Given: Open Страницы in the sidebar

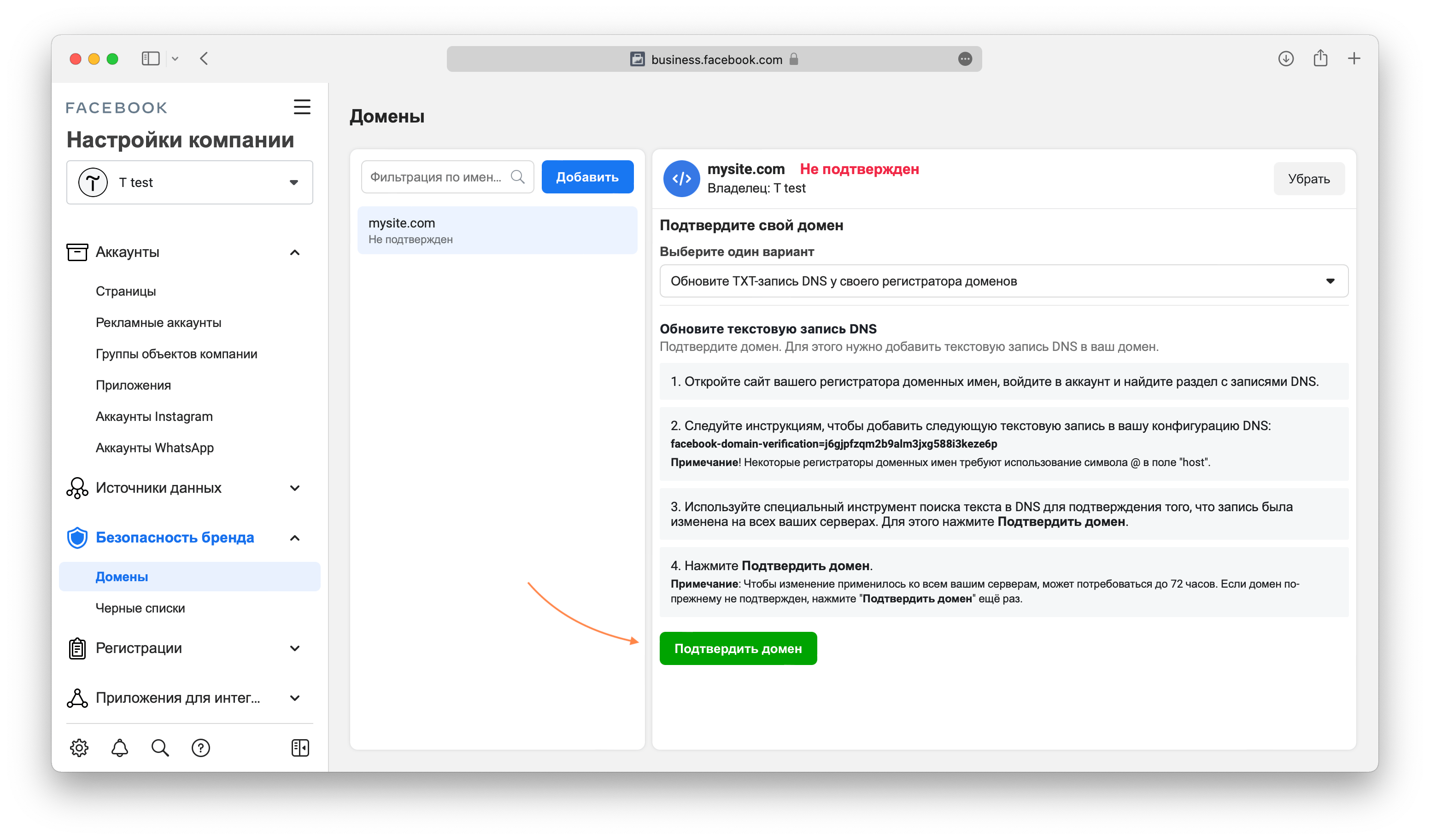Looking at the screenshot, I should (125, 291).
